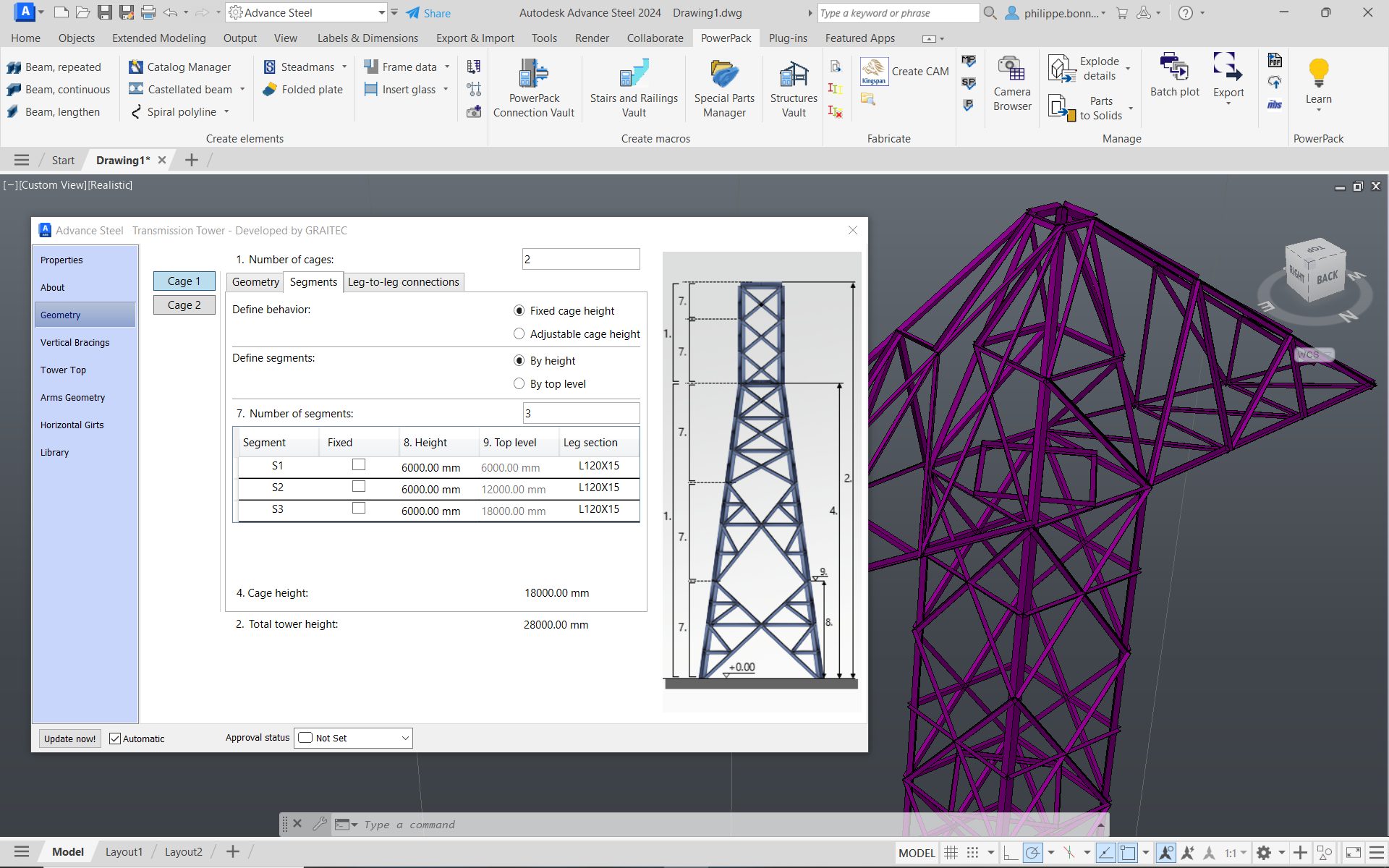Screen dimensions: 1389x868
Task: Expand Explode details dropdown
Action: point(1128,69)
